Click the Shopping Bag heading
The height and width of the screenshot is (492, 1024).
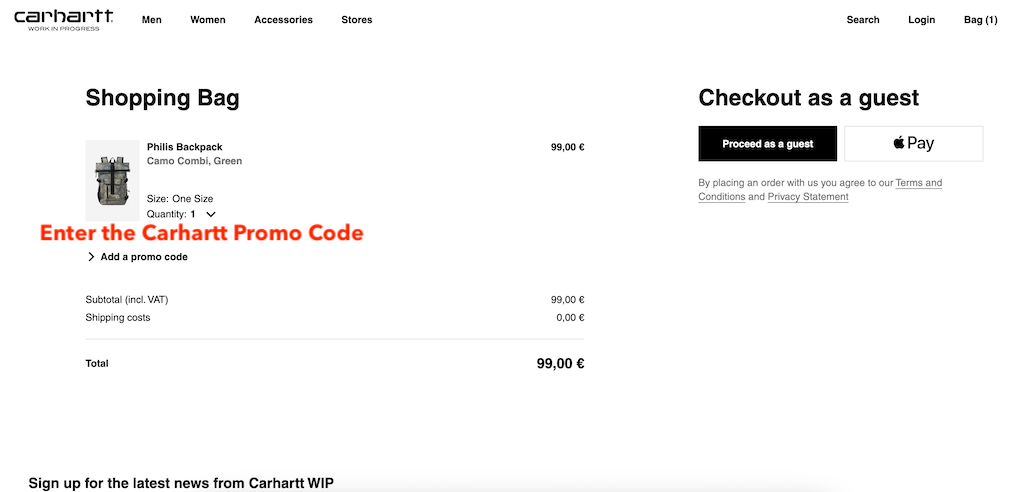[163, 98]
